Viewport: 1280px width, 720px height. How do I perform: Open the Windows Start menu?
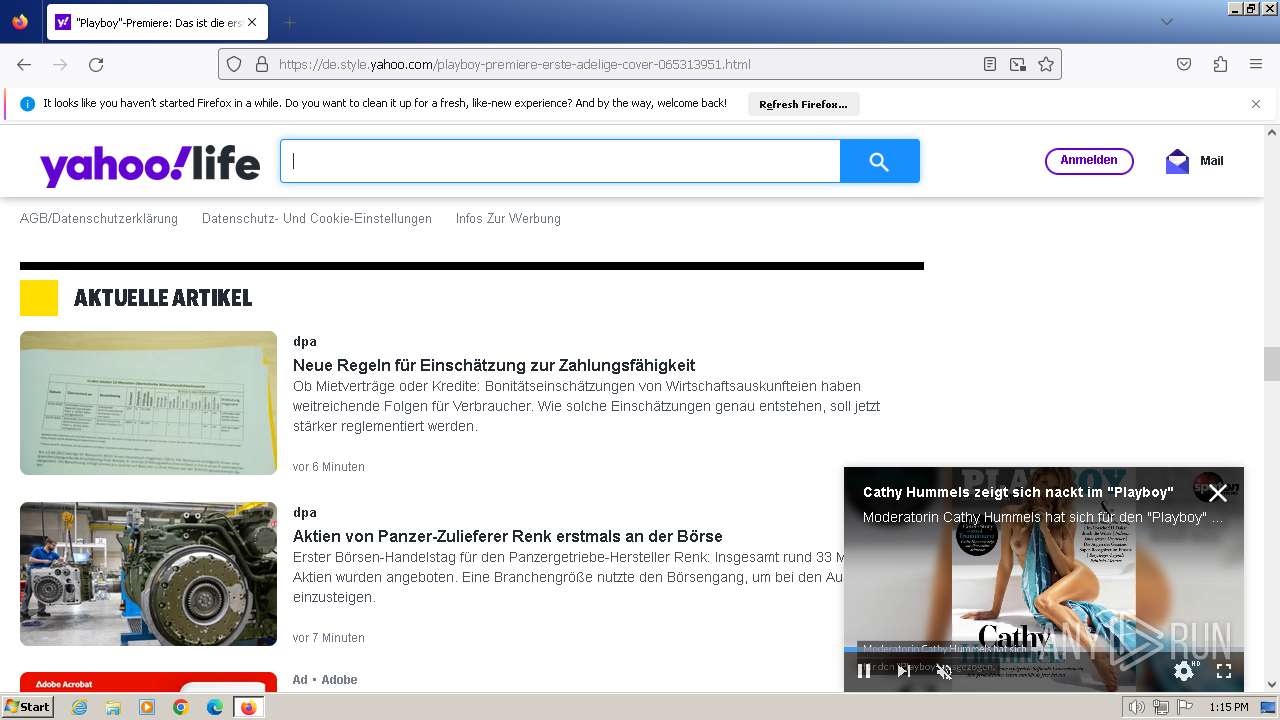click(28, 707)
